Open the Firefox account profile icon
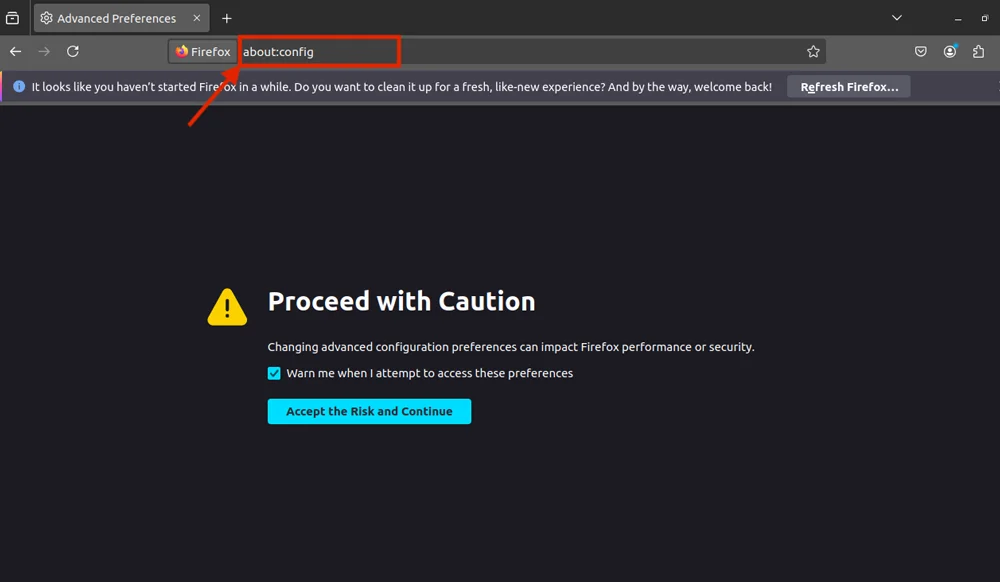Screen dimensions: 1000x582 949,51
